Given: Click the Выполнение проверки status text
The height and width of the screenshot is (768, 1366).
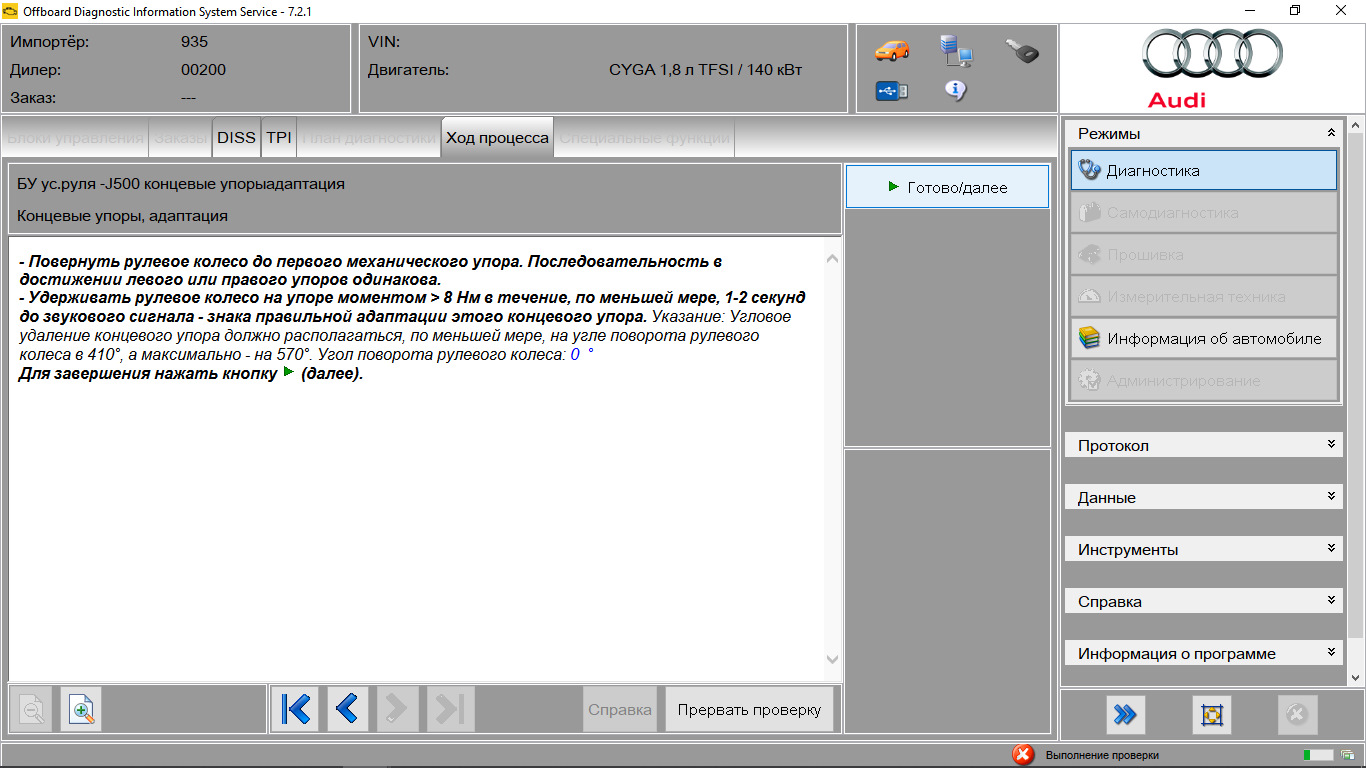Looking at the screenshot, I should (x=1102, y=756).
